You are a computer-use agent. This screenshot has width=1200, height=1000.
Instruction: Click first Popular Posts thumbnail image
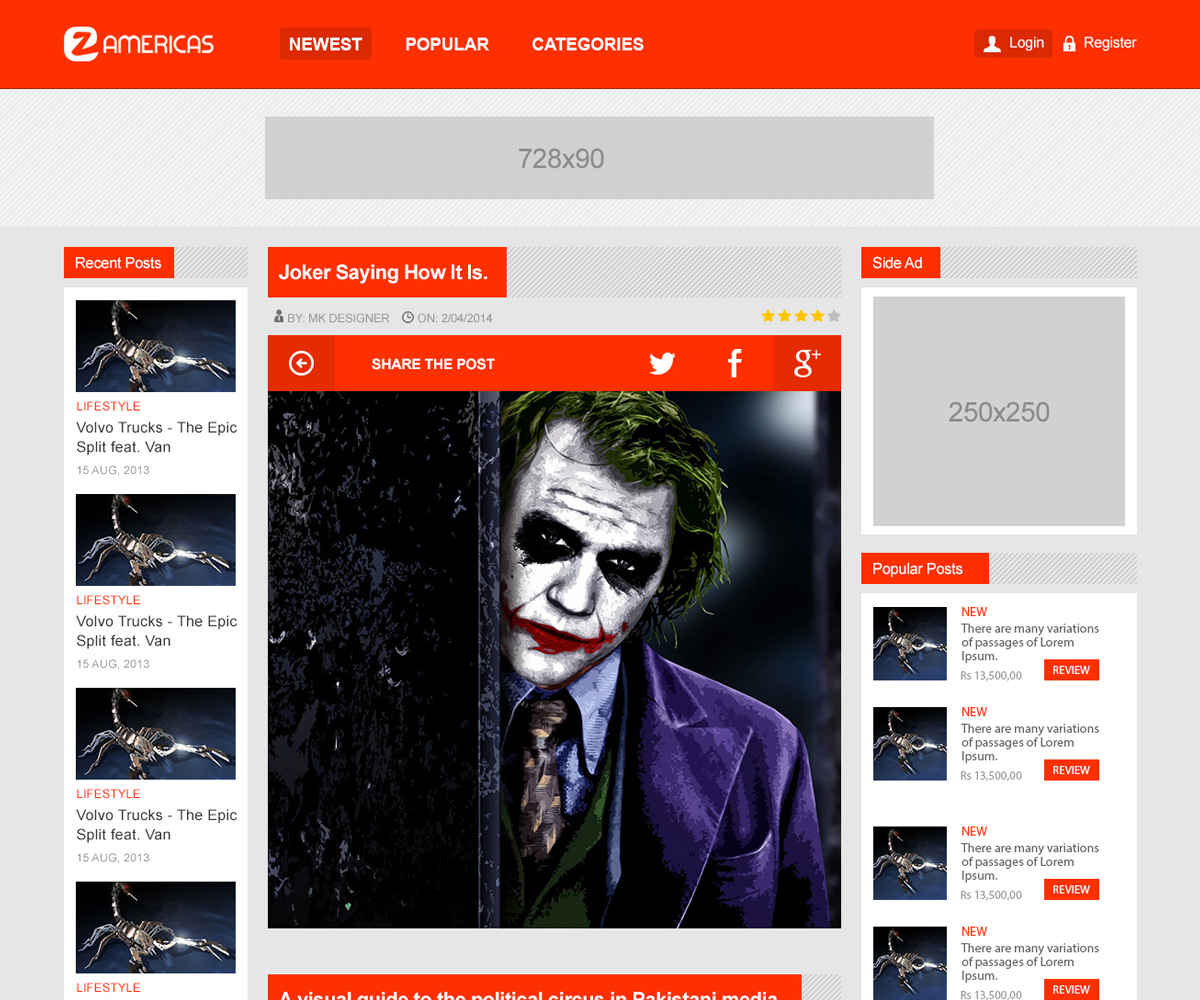click(x=910, y=644)
